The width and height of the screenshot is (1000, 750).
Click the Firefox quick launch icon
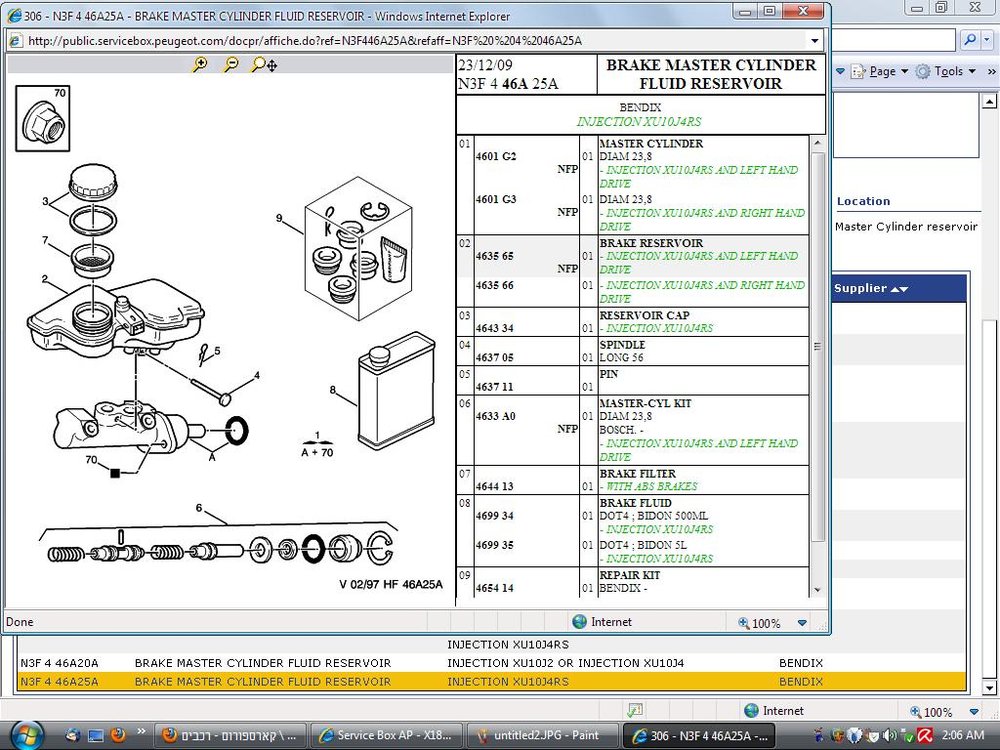pos(118,735)
